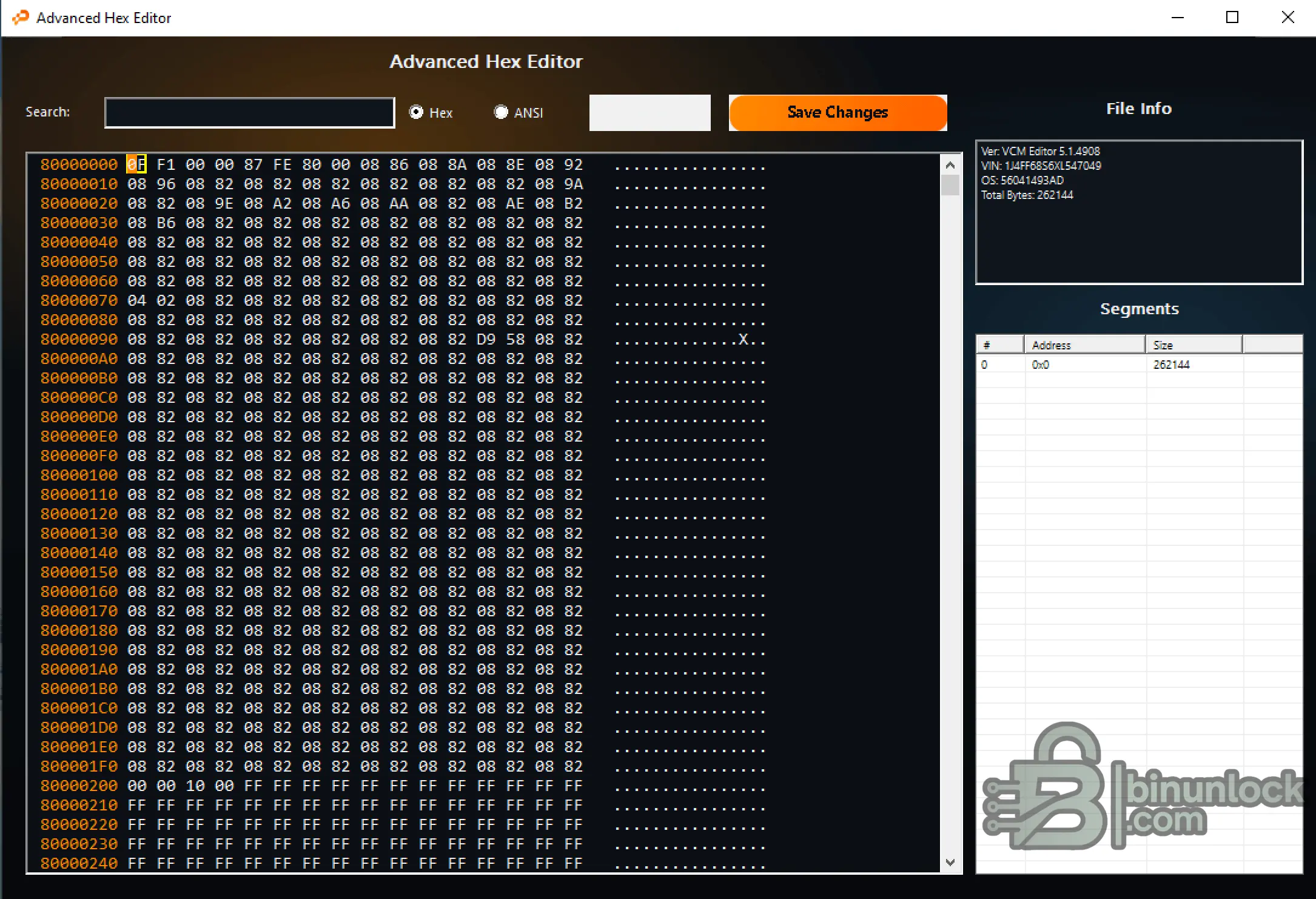Click the 0x0 address cell
Image resolution: width=1316 pixels, height=899 pixels.
coord(1040,365)
